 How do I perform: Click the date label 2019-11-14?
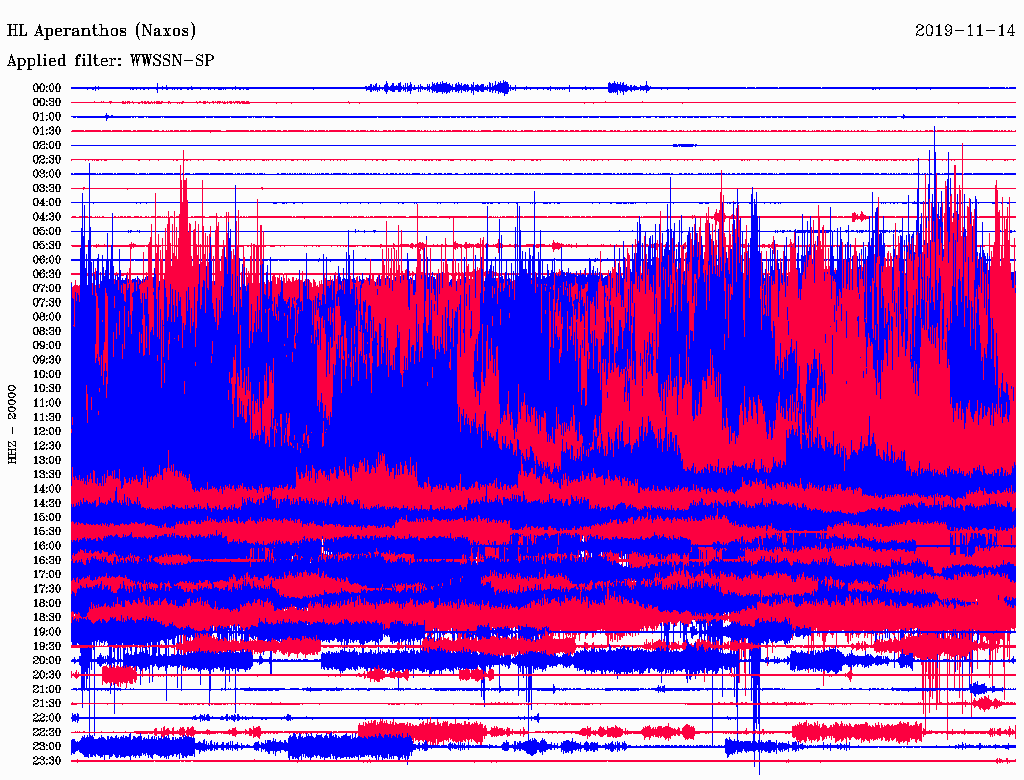pyautogui.click(x=965, y=31)
